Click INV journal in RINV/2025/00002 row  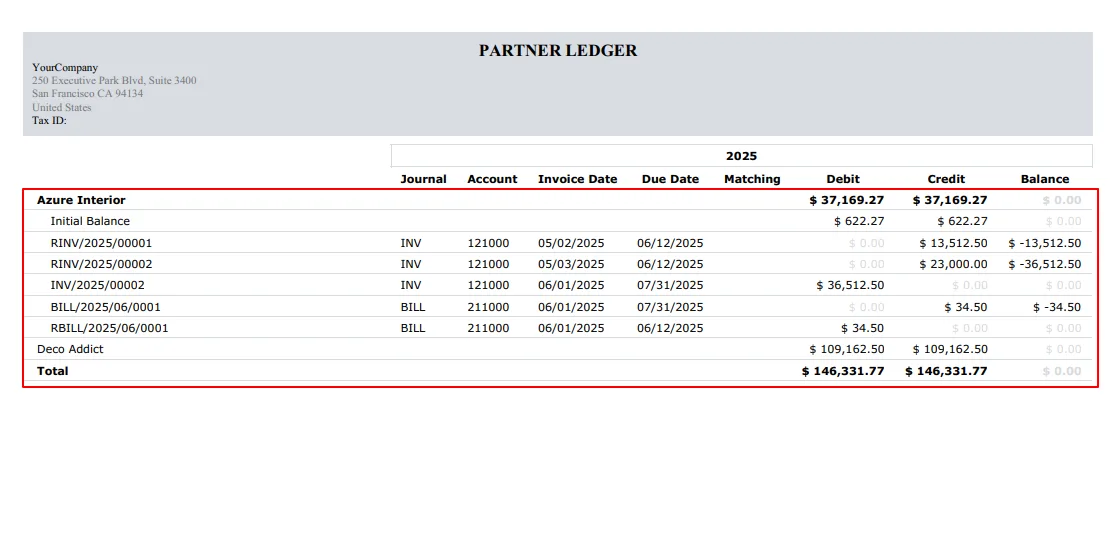pyautogui.click(x=411, y=264)
